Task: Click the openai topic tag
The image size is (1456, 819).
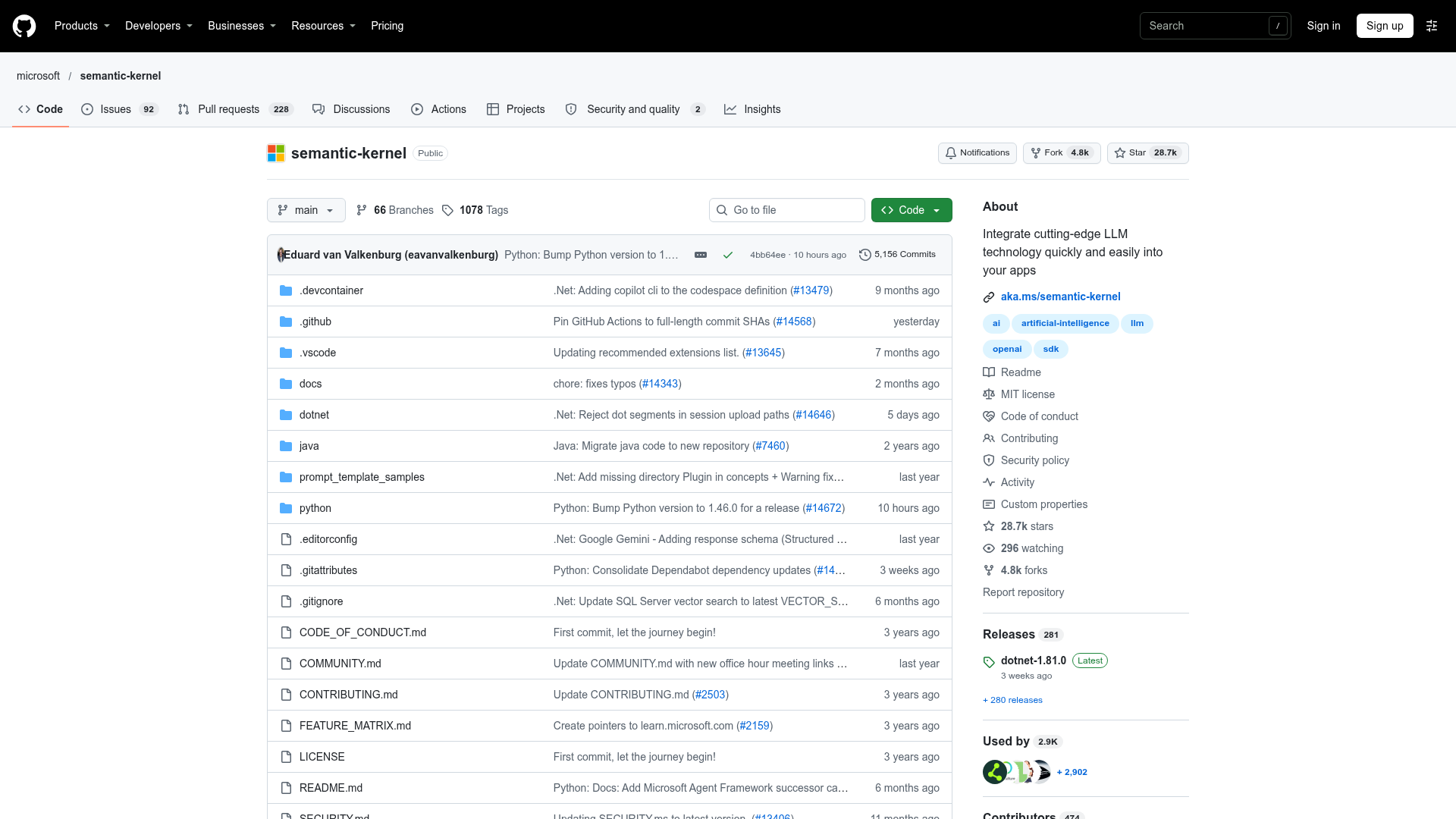Action: [1007, 350]
